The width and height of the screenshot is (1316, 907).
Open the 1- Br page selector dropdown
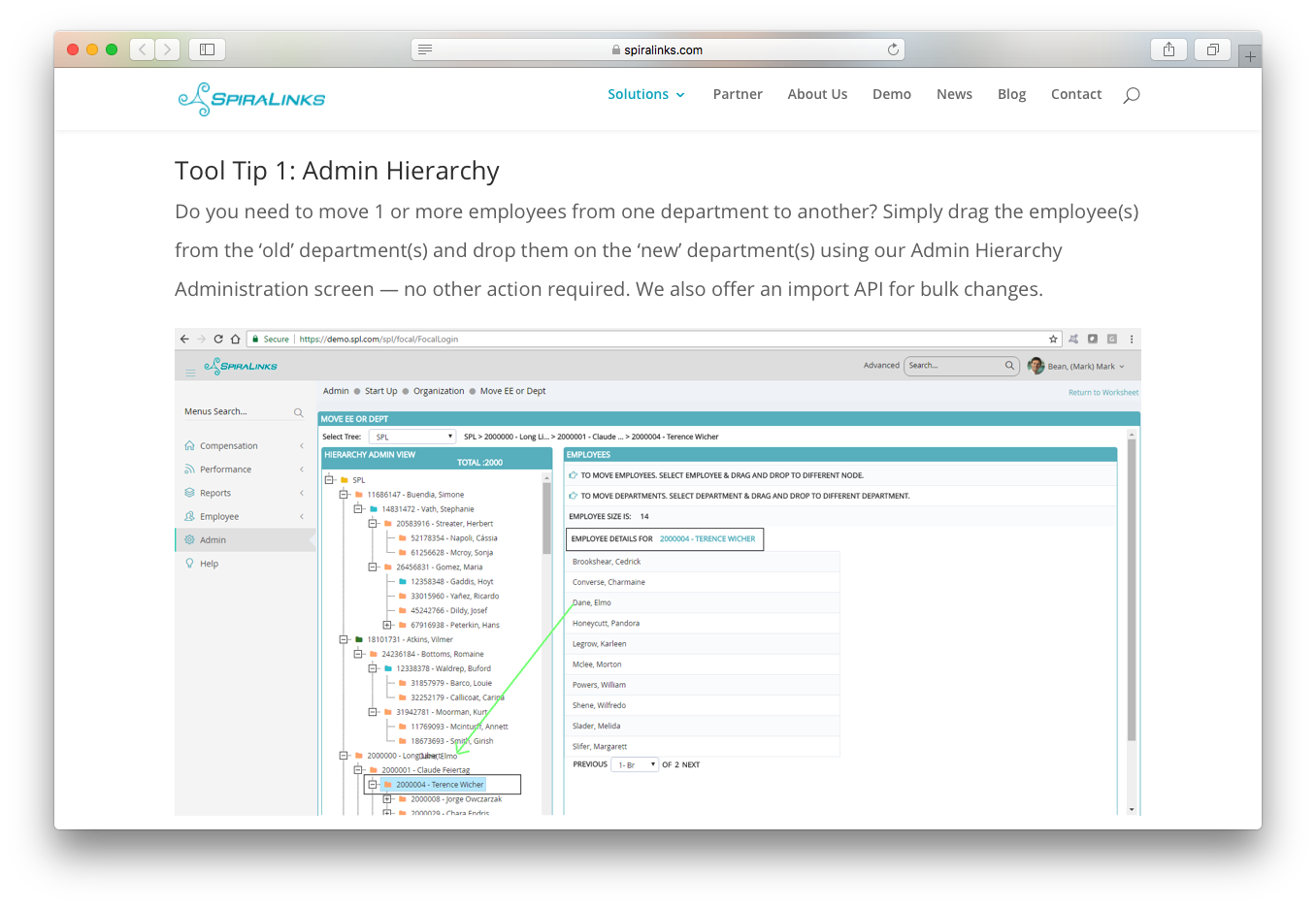click(x=636, y=764)
